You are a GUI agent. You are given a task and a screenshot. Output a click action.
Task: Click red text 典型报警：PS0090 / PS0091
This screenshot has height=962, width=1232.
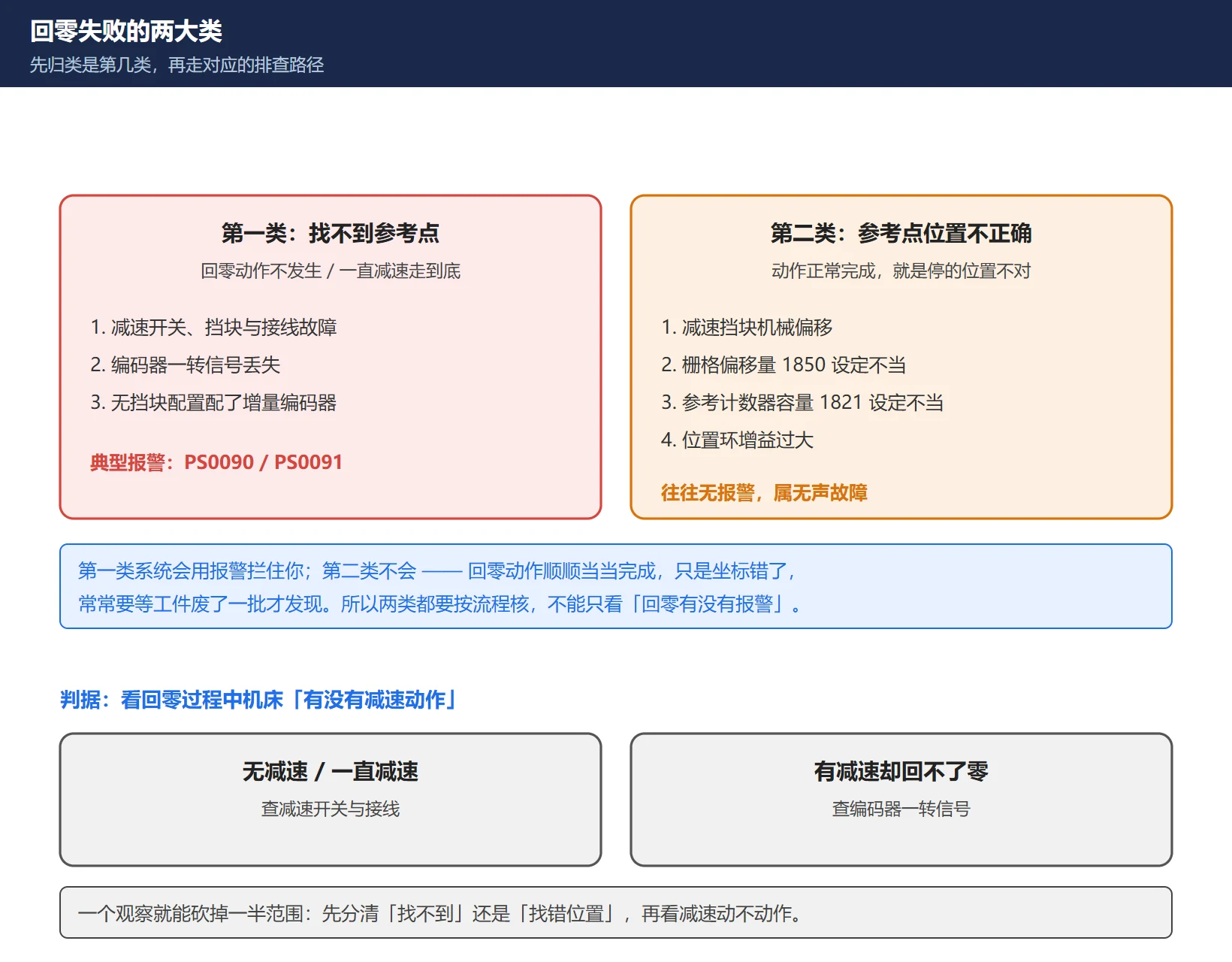coord(216,462)
